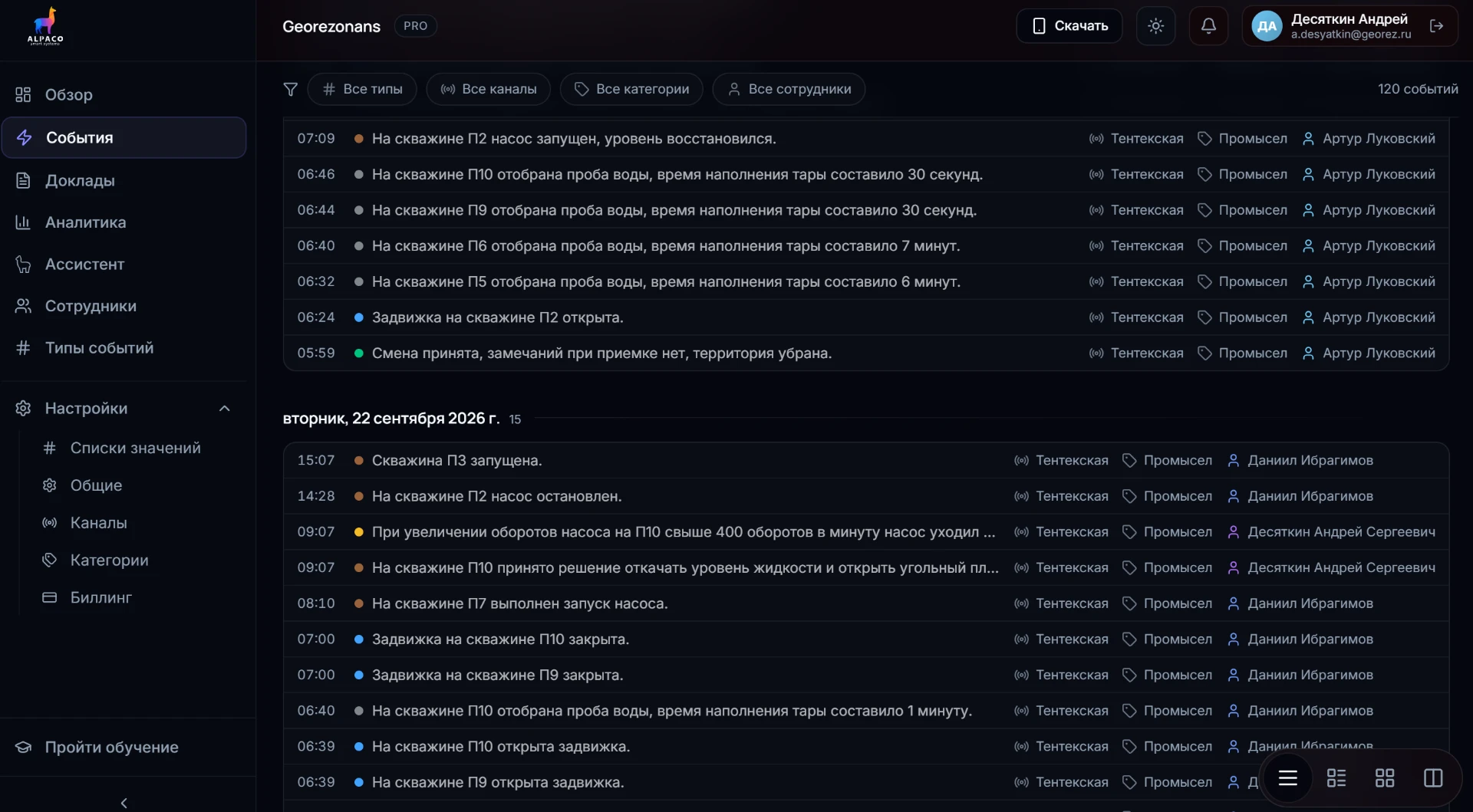Switch to the simple list view icon
Image resolution: width=1473 pixels, height=812 pixels.
[x=1288, y=778]
